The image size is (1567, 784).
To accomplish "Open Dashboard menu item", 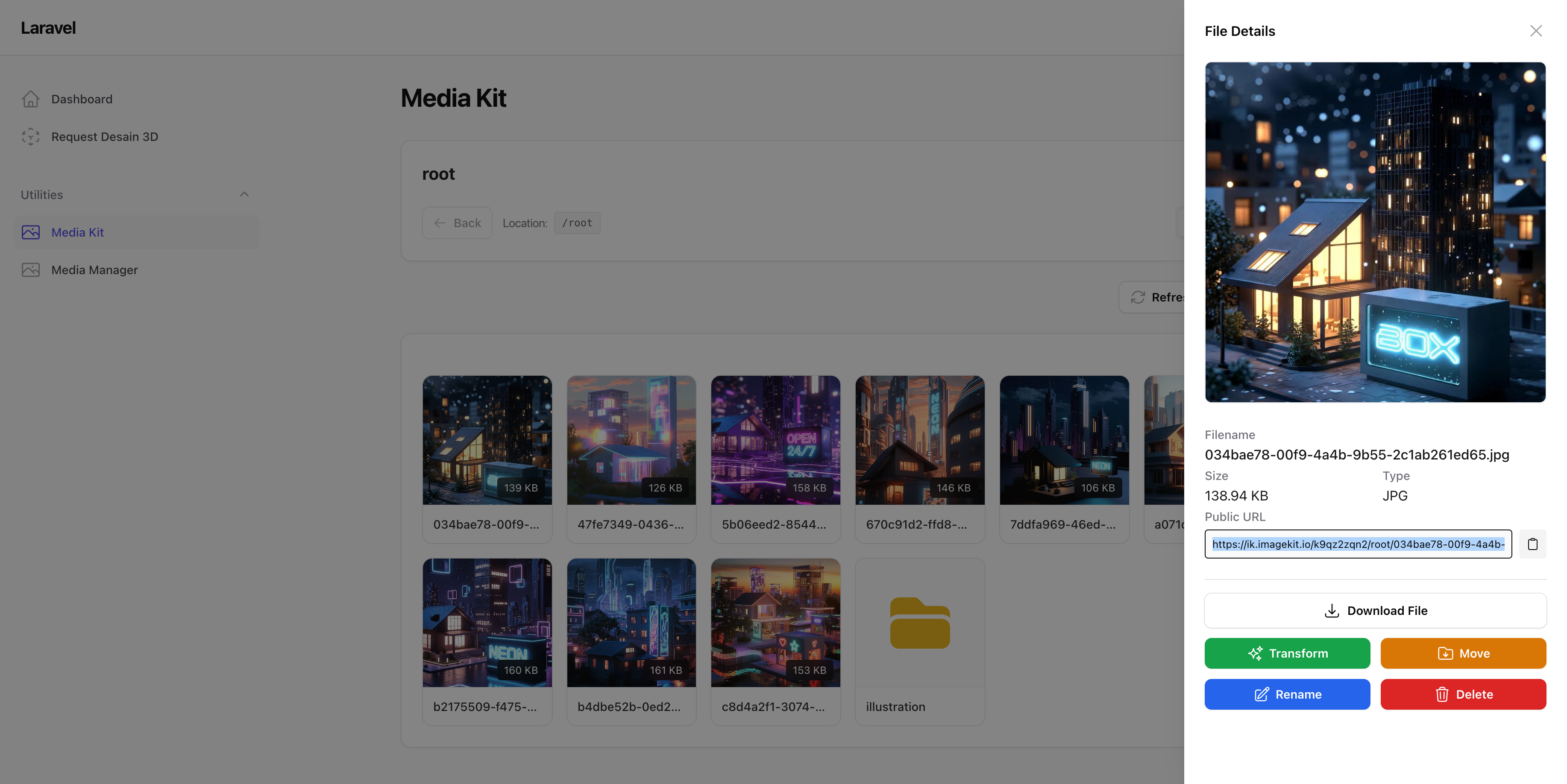I will pos(82,99).
